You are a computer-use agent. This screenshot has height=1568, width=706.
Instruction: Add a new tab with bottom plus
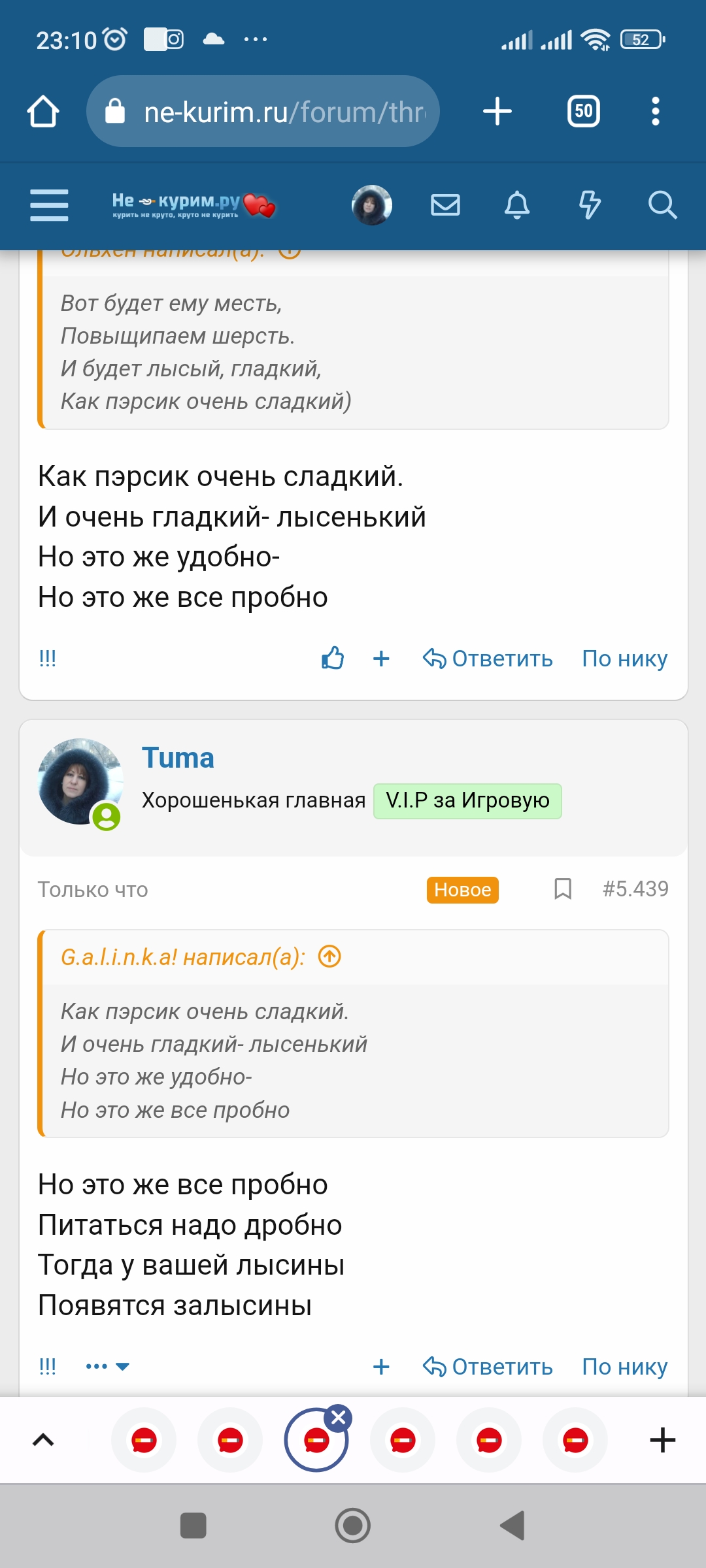point(662,1440)
